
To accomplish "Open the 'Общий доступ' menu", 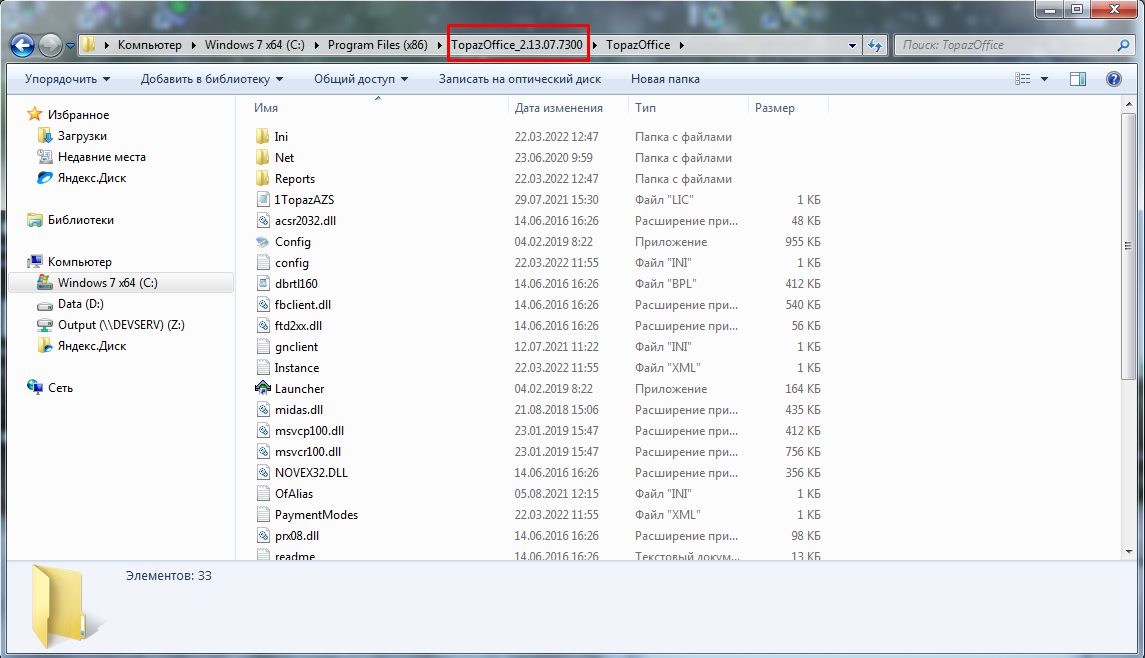I will point(361,79).
